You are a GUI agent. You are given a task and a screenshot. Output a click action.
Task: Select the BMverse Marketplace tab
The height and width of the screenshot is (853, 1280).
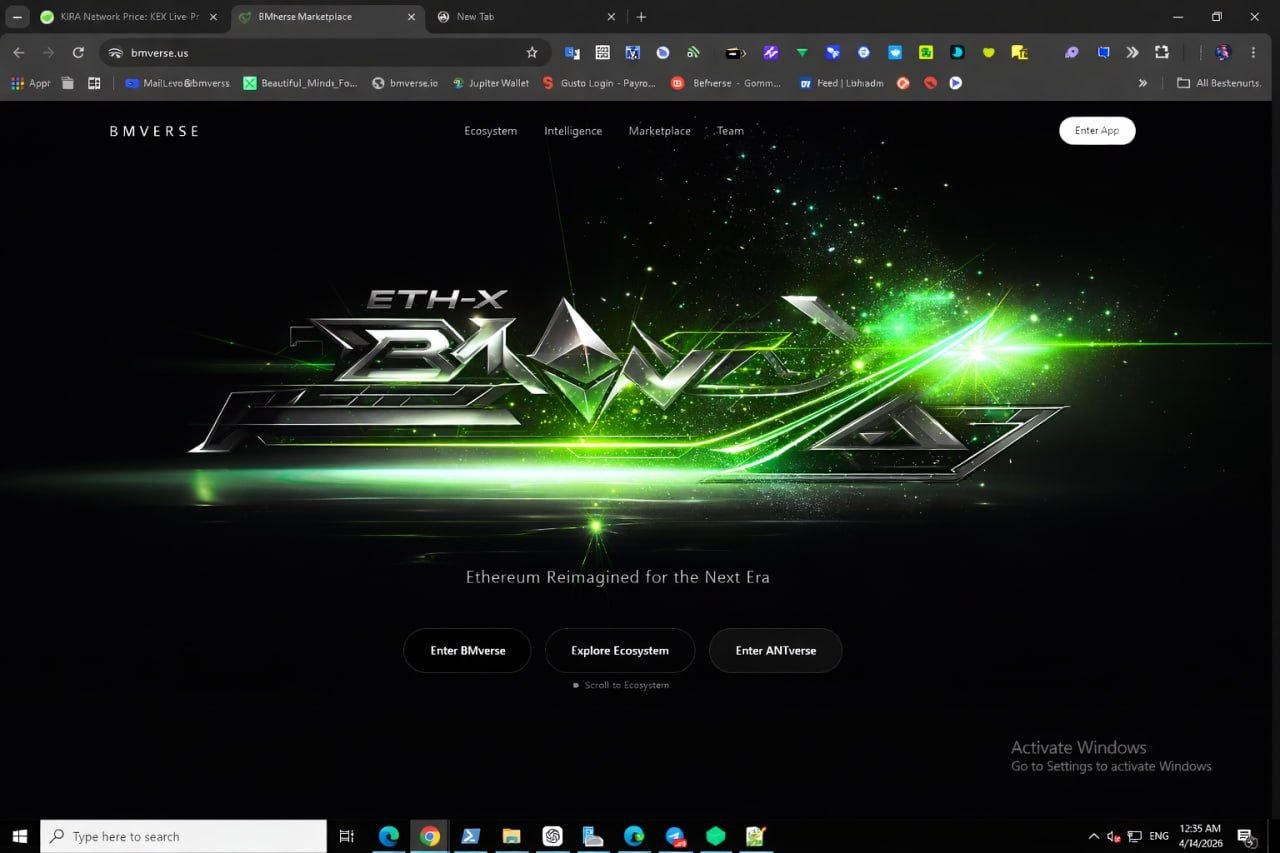tap(328, 17)
